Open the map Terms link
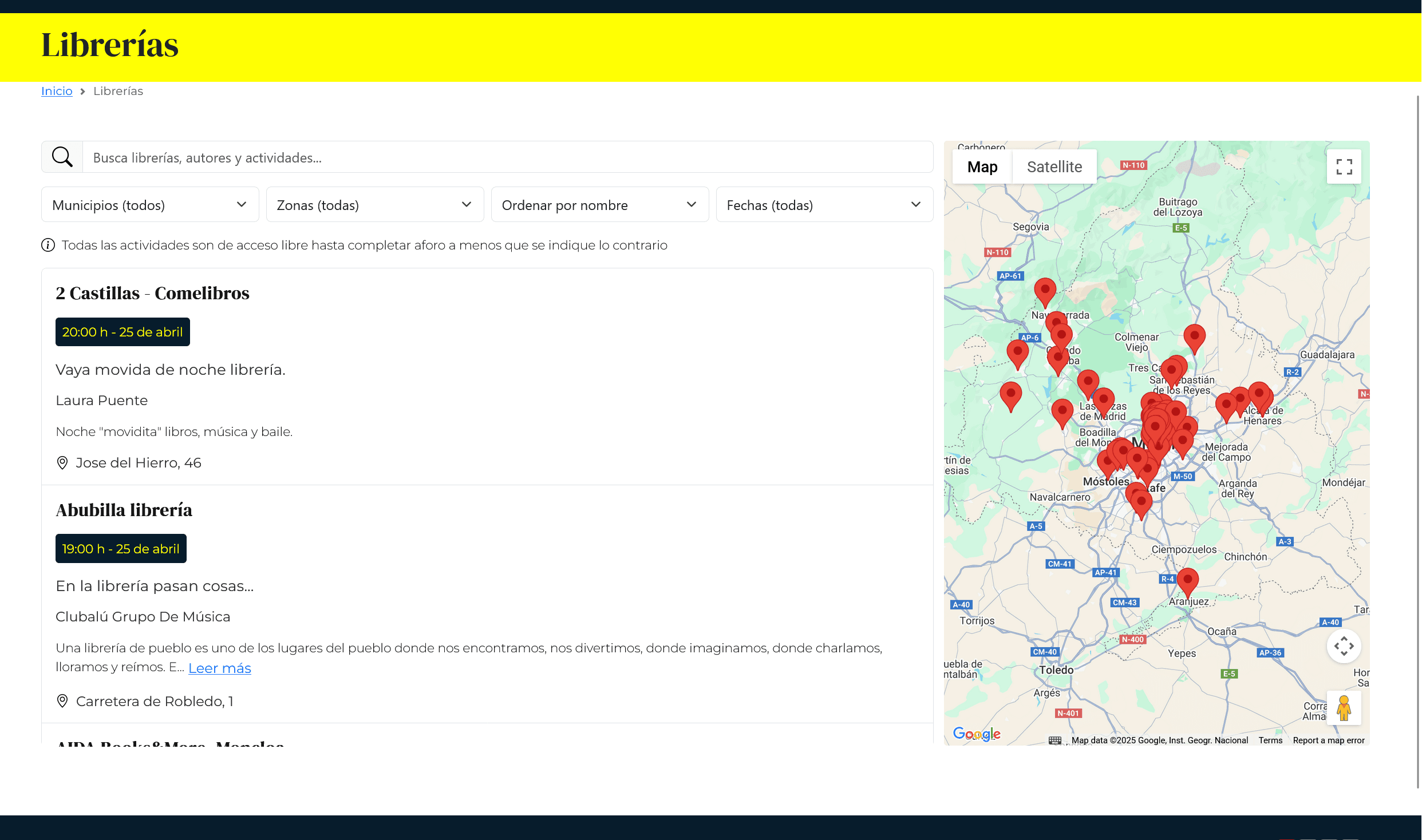This screenshot has height=840, width=1422. [x=1270, y=740]
